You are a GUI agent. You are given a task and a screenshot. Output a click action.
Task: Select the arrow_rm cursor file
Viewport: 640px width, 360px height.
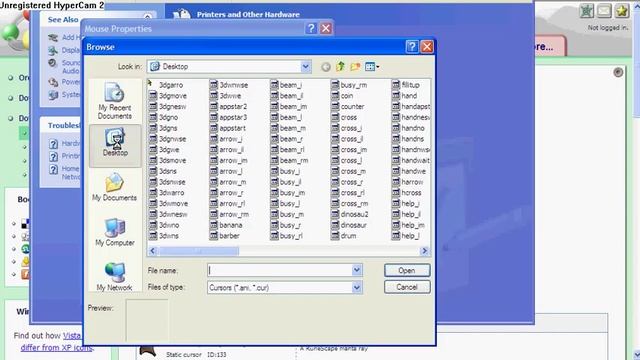[229, 214]
